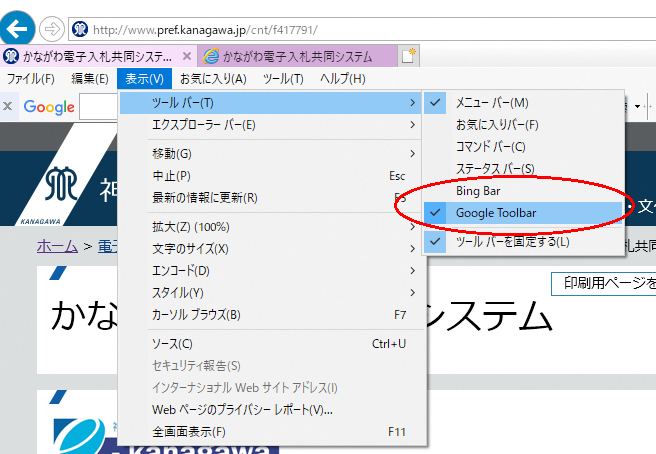Enable the ステータス バー(S) toolbar

pyautogui.click(x=523, y=169)
